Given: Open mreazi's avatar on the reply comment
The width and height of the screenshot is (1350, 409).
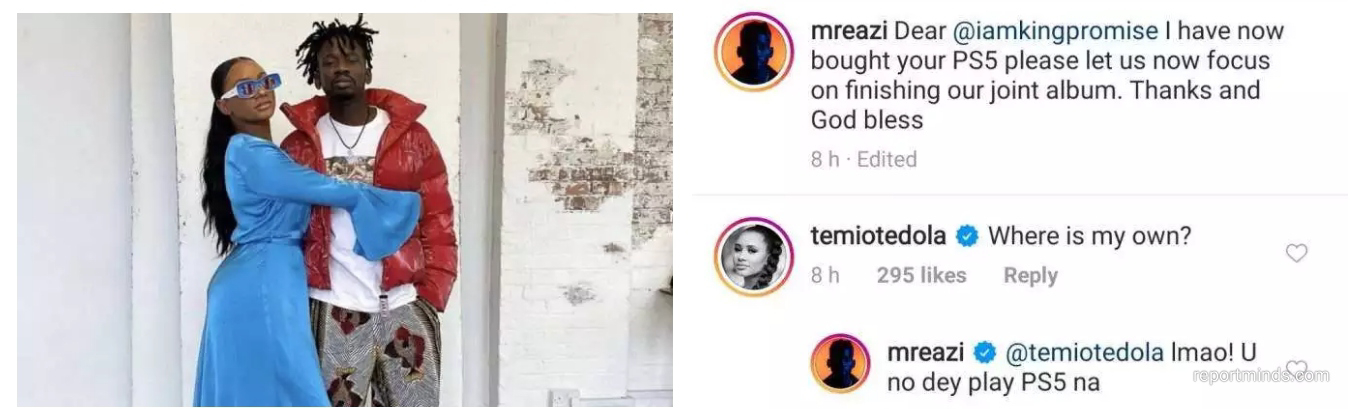Looking at the screenshot, I should (x=840, y=363).
